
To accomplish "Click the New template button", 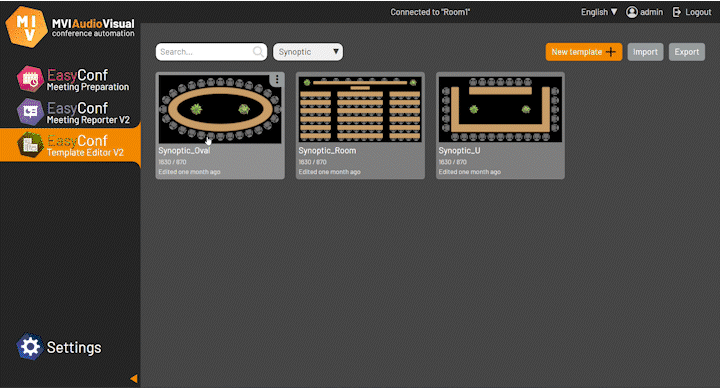I will 584,52.
